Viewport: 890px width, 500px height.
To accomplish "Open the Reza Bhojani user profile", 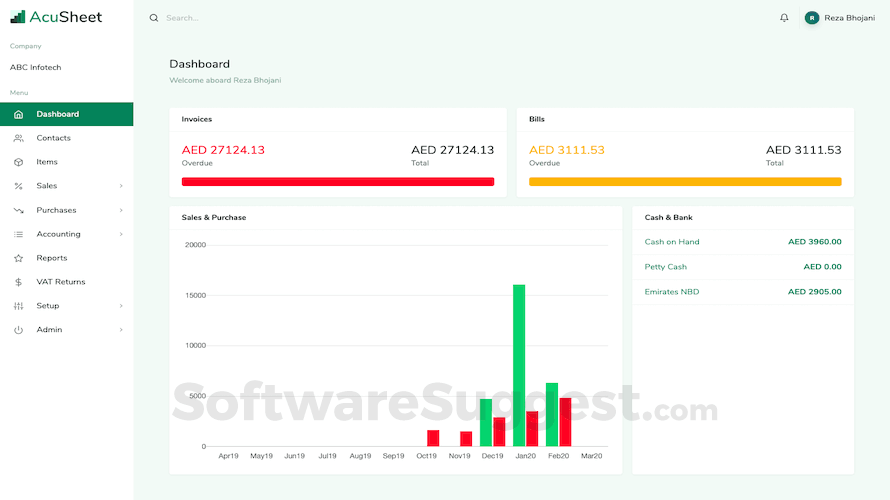I will click(x=839, y=18).
